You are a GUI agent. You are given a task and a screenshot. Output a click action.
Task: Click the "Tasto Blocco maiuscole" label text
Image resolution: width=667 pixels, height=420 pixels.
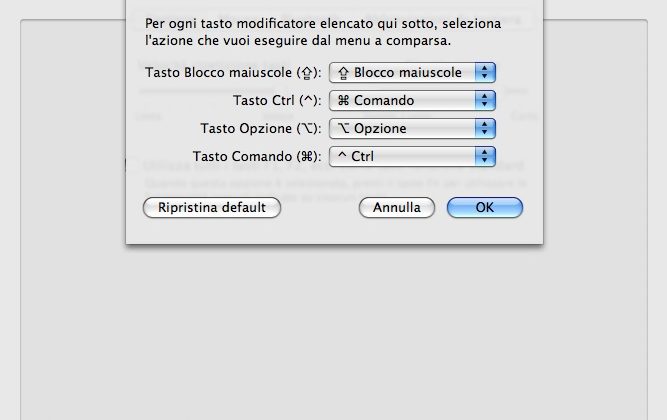pos(219,72)
